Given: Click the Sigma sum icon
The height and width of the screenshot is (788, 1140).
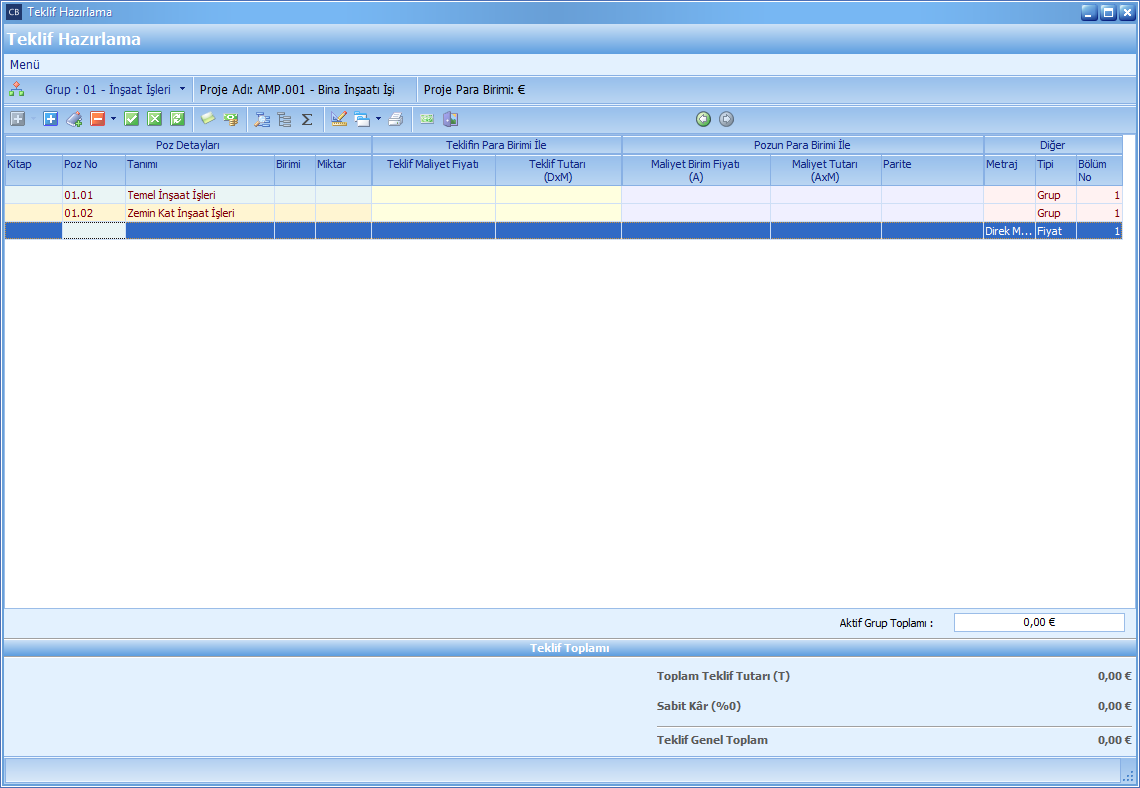Looking at the screenshot, I should (x=307, y=119).
